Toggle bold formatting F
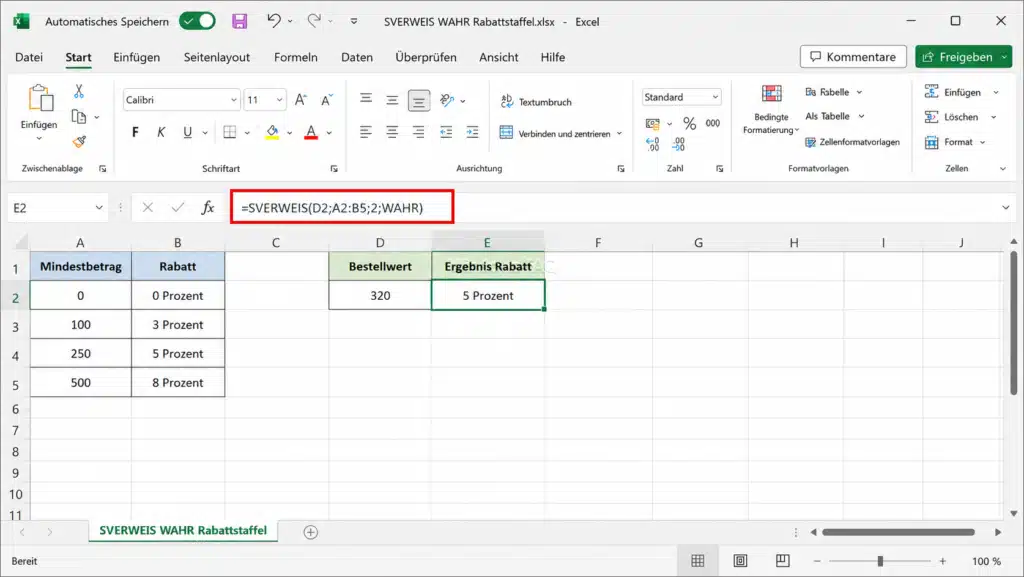The width and height of the screenshot is (1024, 577). [135, 133]
